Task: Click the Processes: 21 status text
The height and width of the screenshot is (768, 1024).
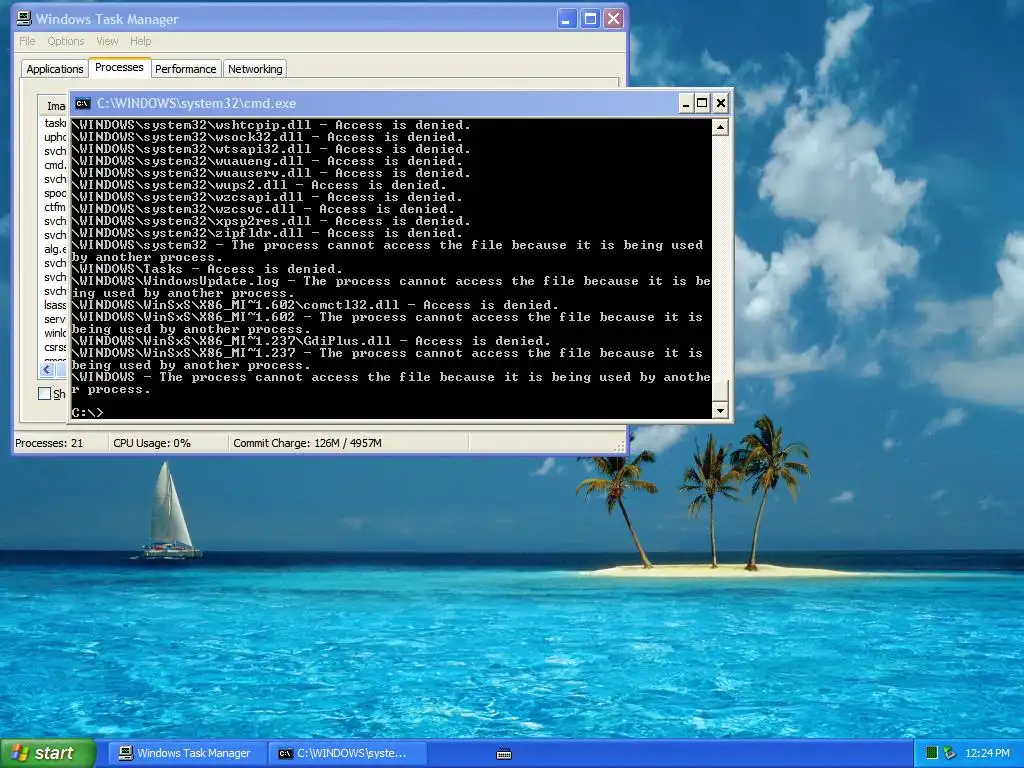Action: 49,443
